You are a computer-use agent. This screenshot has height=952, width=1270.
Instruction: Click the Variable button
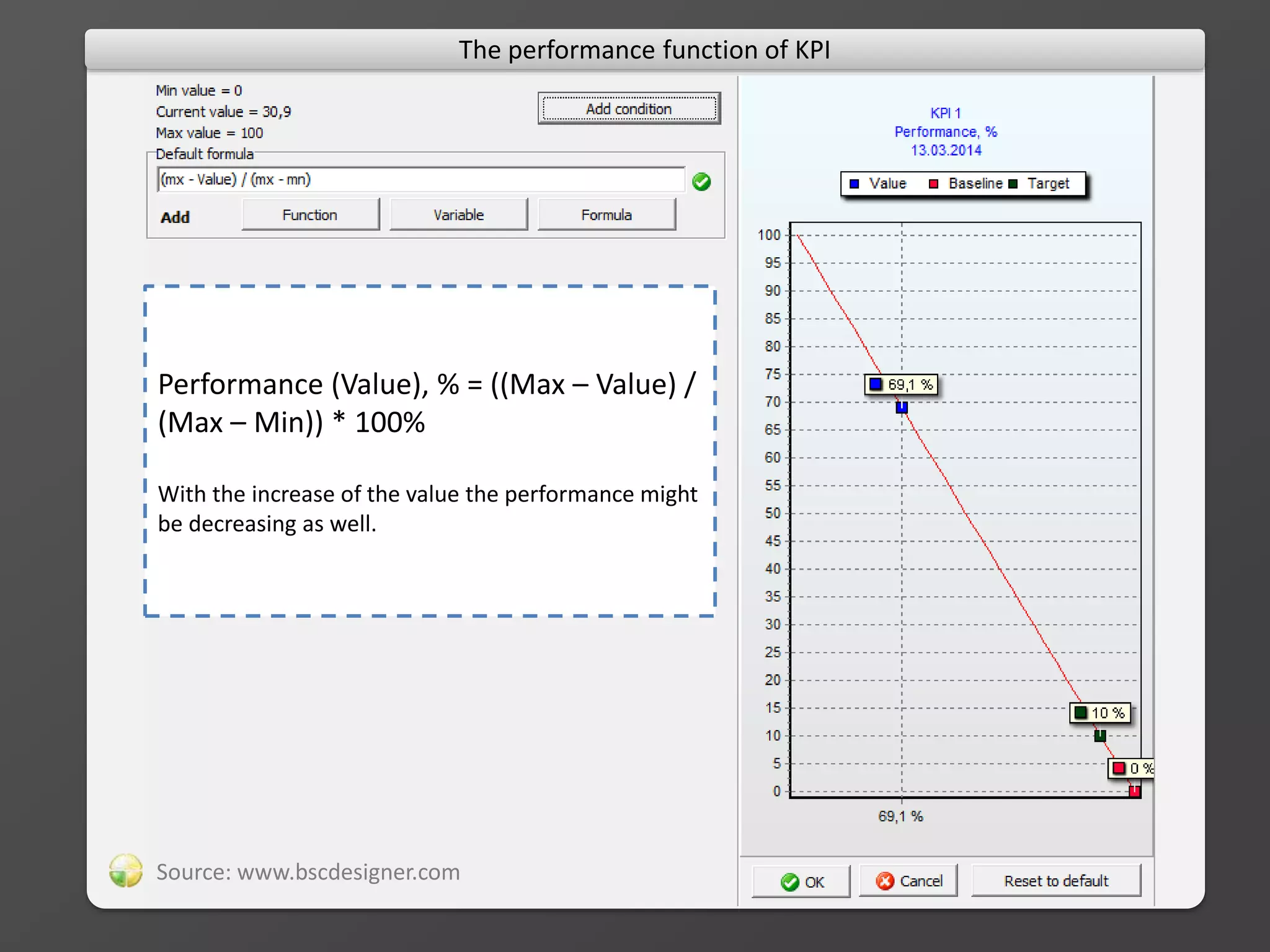tap(458, 215)
